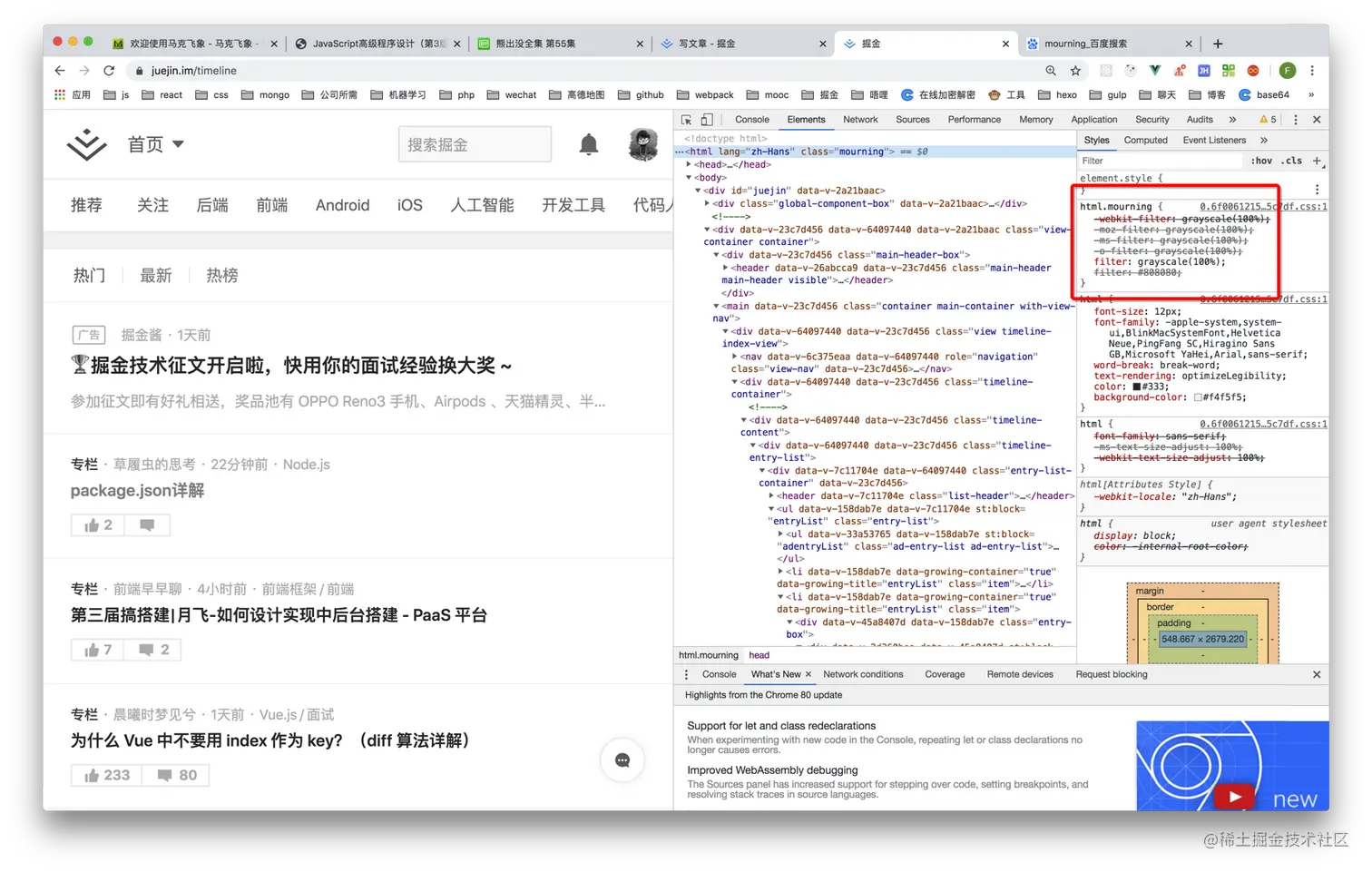This screenshot has height=872, width=1372.
Task: Open the zoom magnifier in address bar
Action: (x=1051, y=71)
